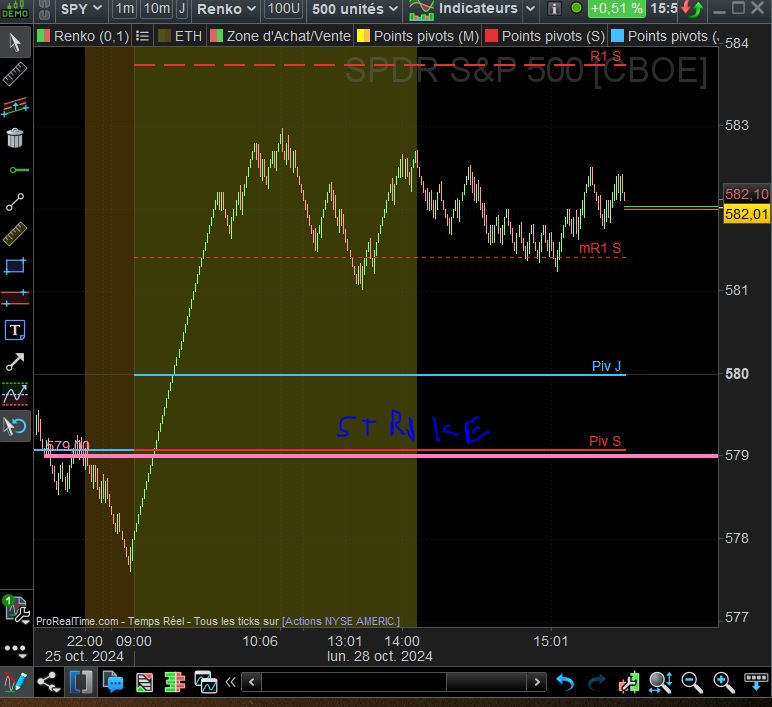
Task: Click the zoom auto-fit magnifier icon
Action: coord(660,682)
